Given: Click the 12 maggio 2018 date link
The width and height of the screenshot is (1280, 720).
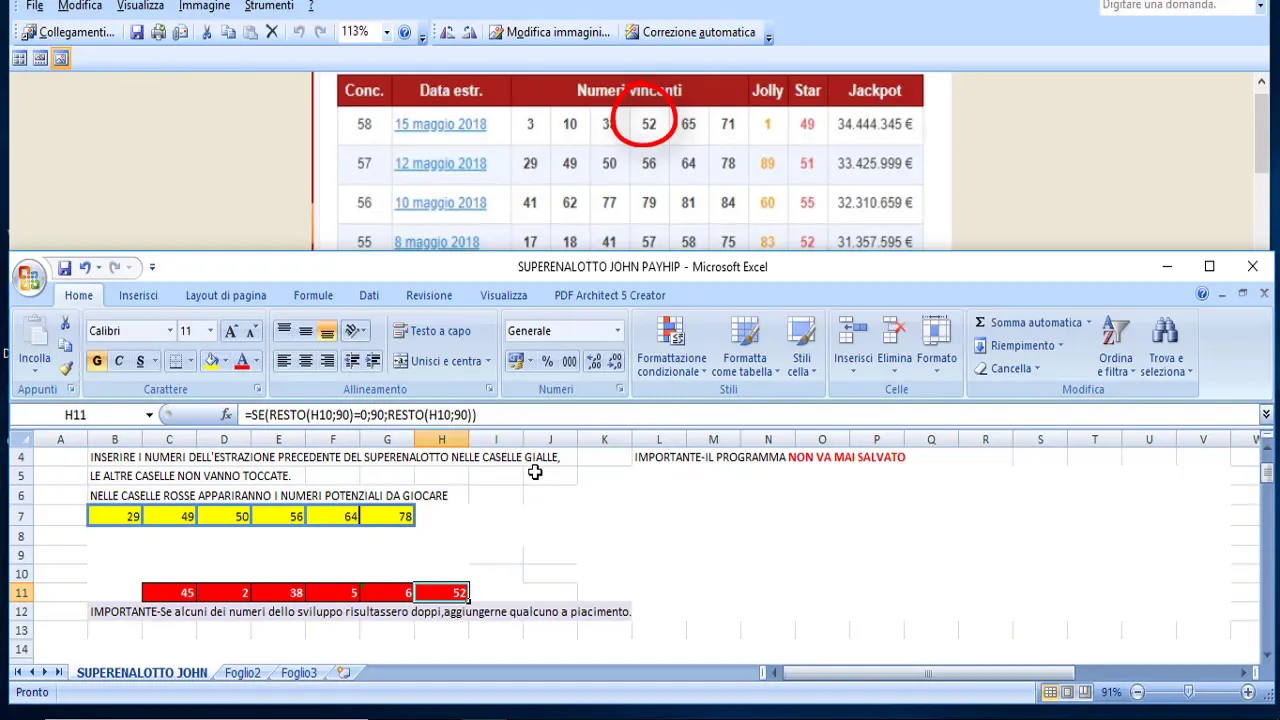Looking at the screenshot, I should (440, 163).
